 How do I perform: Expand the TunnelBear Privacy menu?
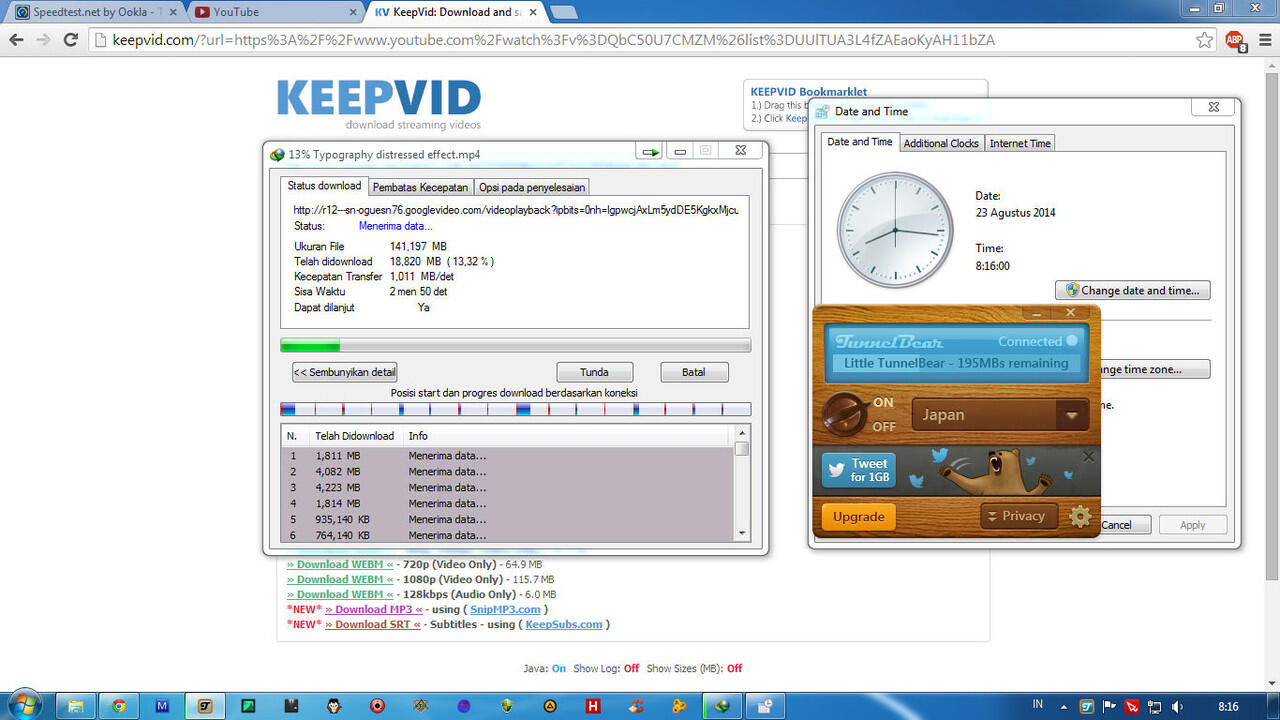point(1018,516)
